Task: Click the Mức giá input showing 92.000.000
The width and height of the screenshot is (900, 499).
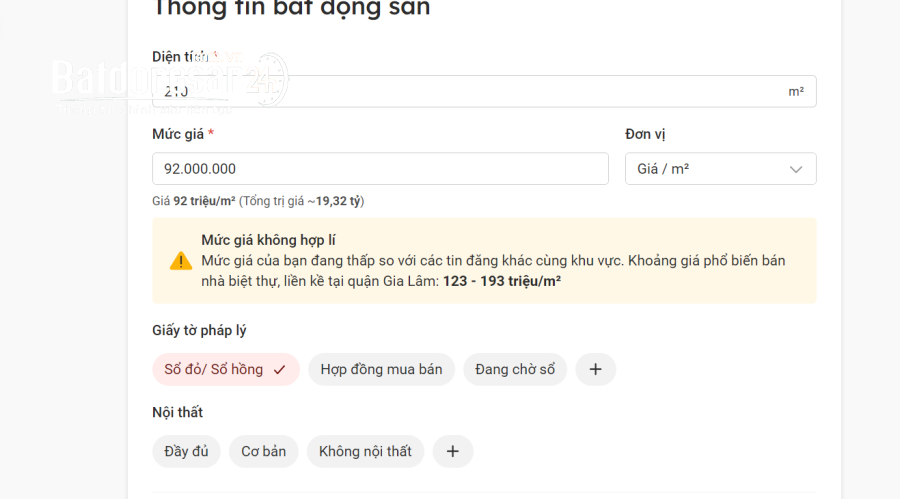Action: coord(380,169)
